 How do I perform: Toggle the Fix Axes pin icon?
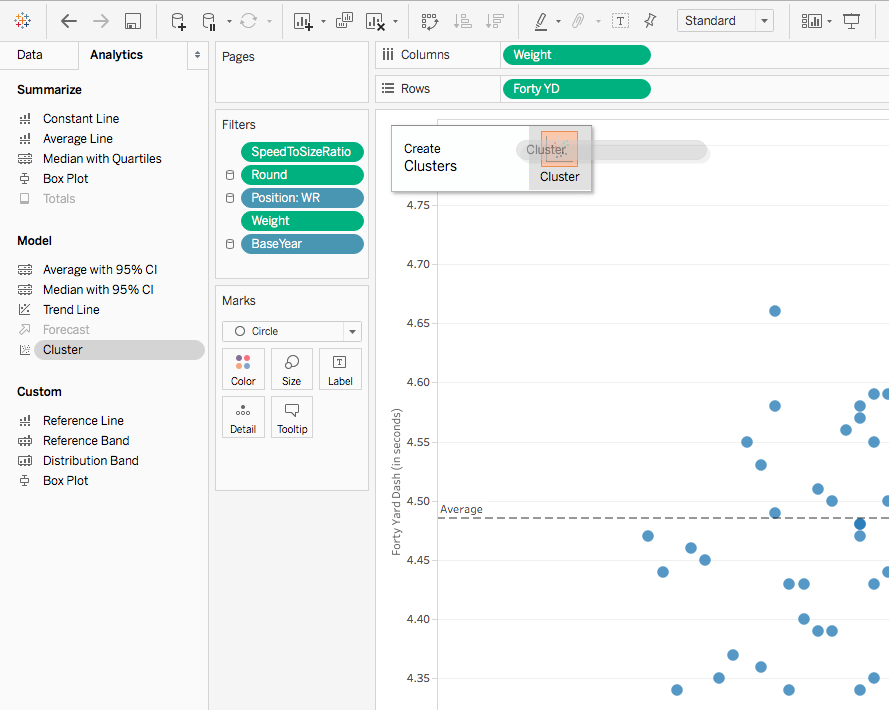[650, 21]
